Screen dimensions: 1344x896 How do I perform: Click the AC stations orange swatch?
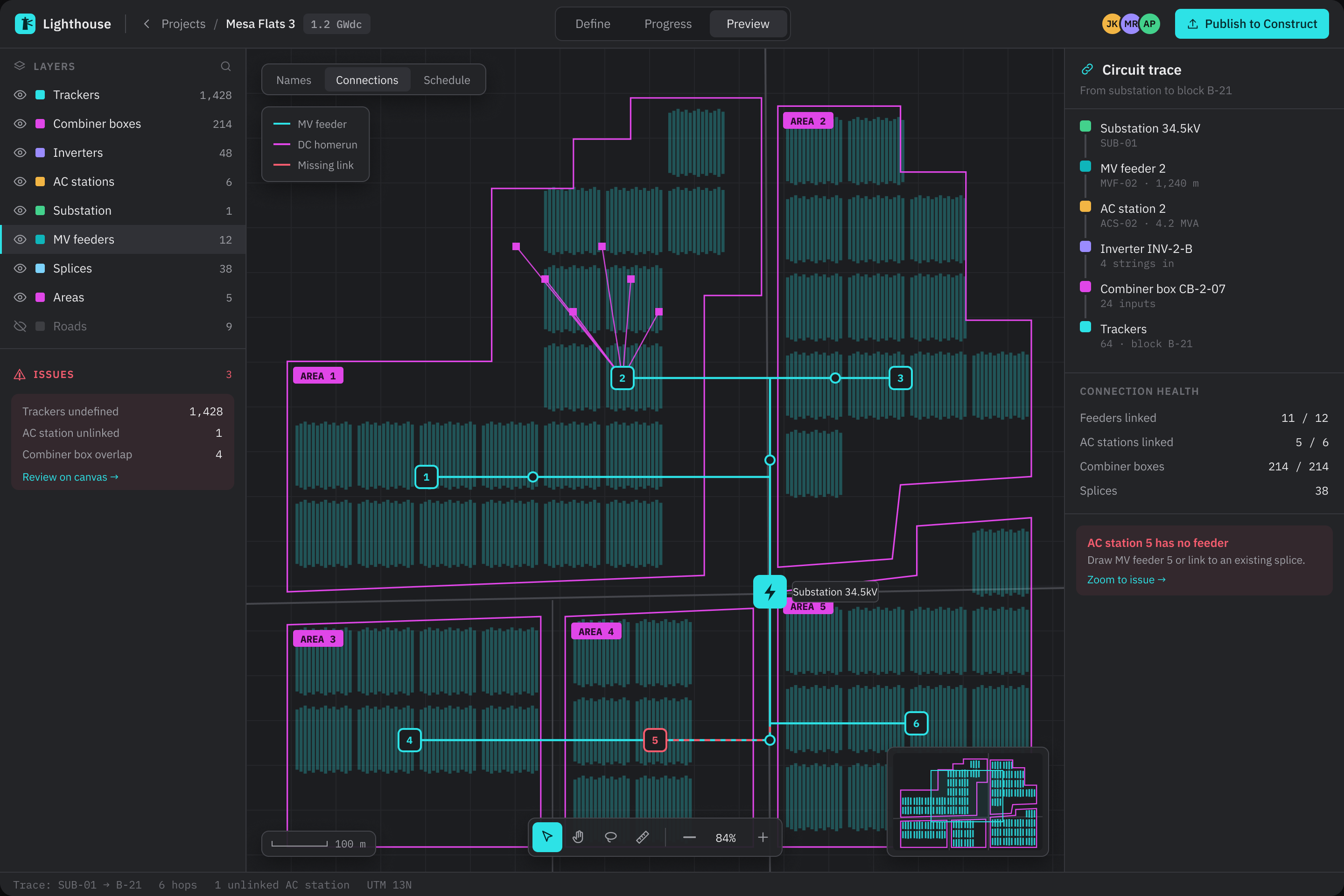pos(40,182)
